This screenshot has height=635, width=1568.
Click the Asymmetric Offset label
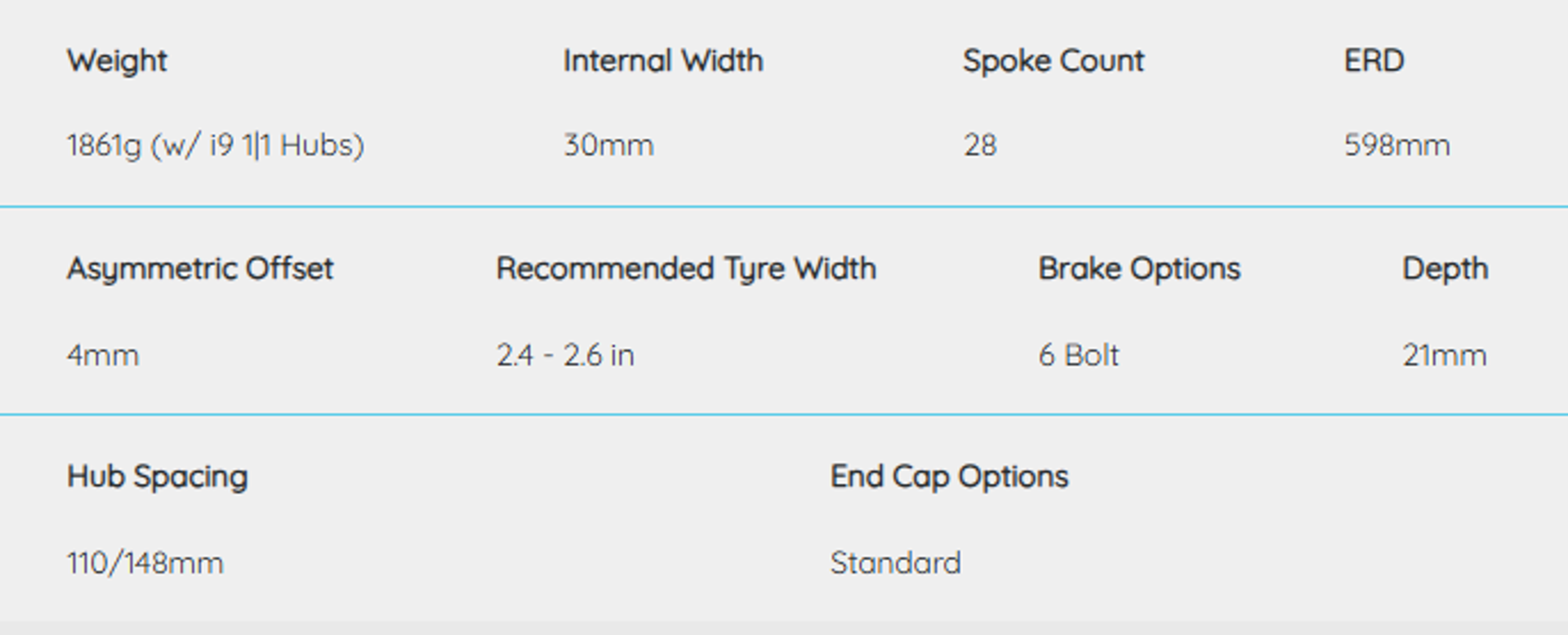(x=200, y=269)
